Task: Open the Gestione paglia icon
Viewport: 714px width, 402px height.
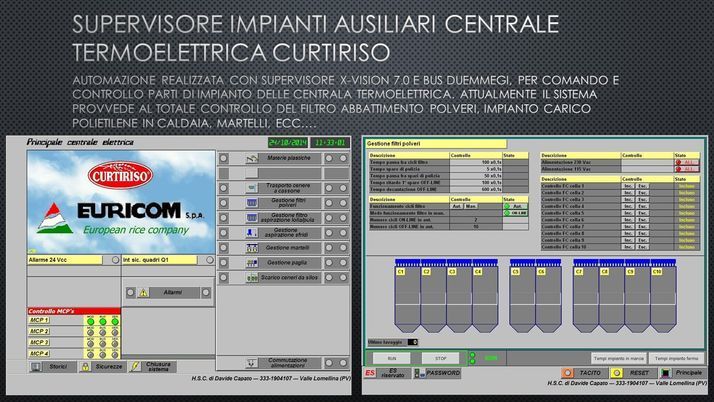Action: coord(252,263)
